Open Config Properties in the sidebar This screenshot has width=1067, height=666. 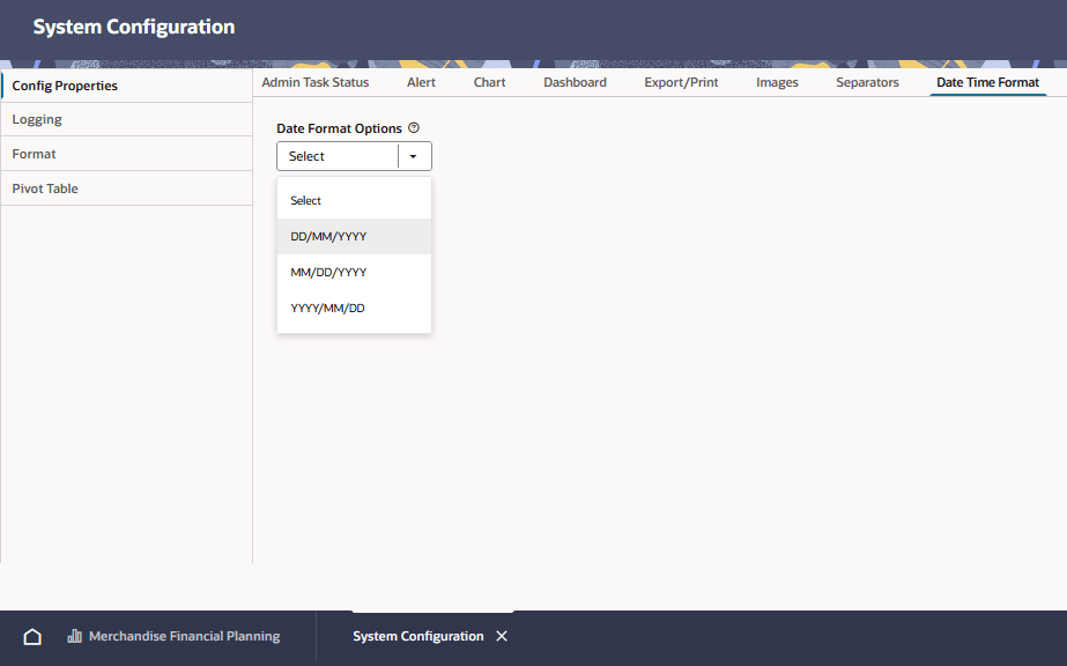click(x=127, y=86)
